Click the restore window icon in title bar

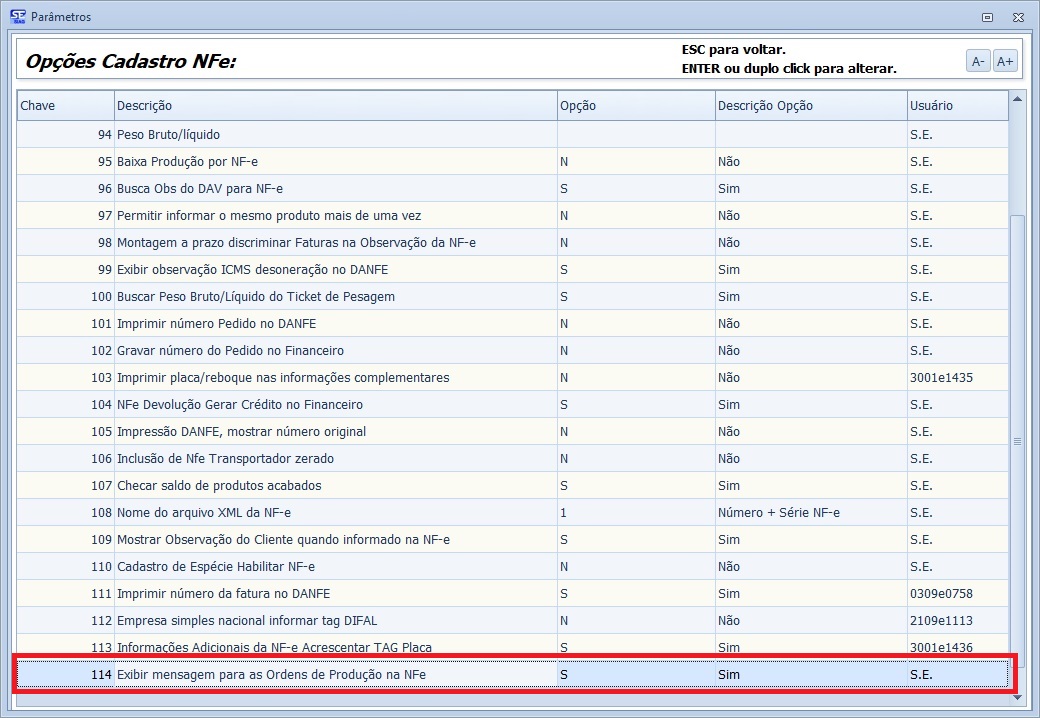pyautogui.click(x=987, y=17)
